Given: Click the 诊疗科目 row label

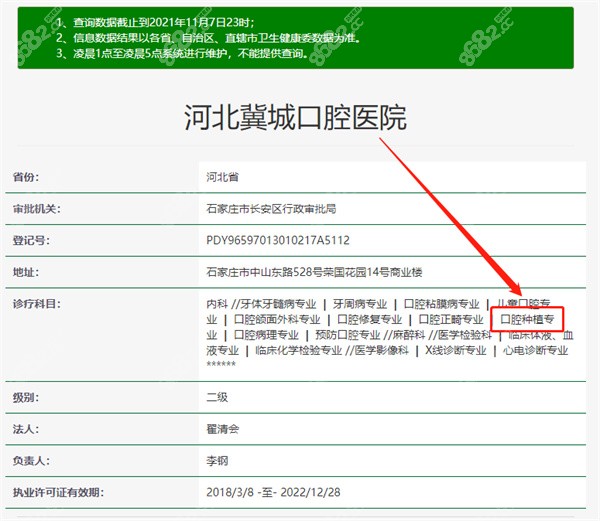Looking at the screenshot, I should click(x=36, y=304).
